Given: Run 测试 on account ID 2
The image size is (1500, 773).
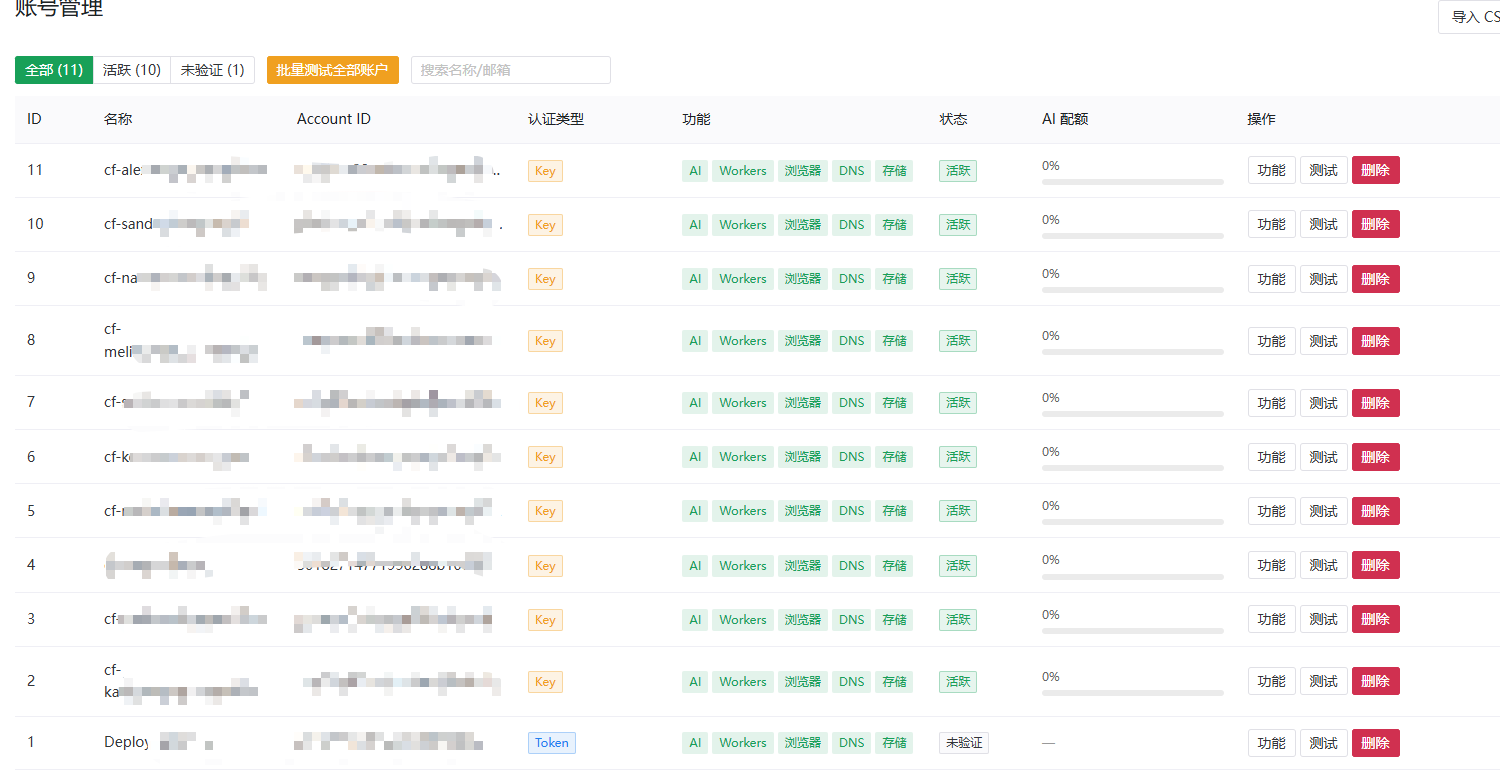Looking at the screenshot, I should [x=1324, y=681].
